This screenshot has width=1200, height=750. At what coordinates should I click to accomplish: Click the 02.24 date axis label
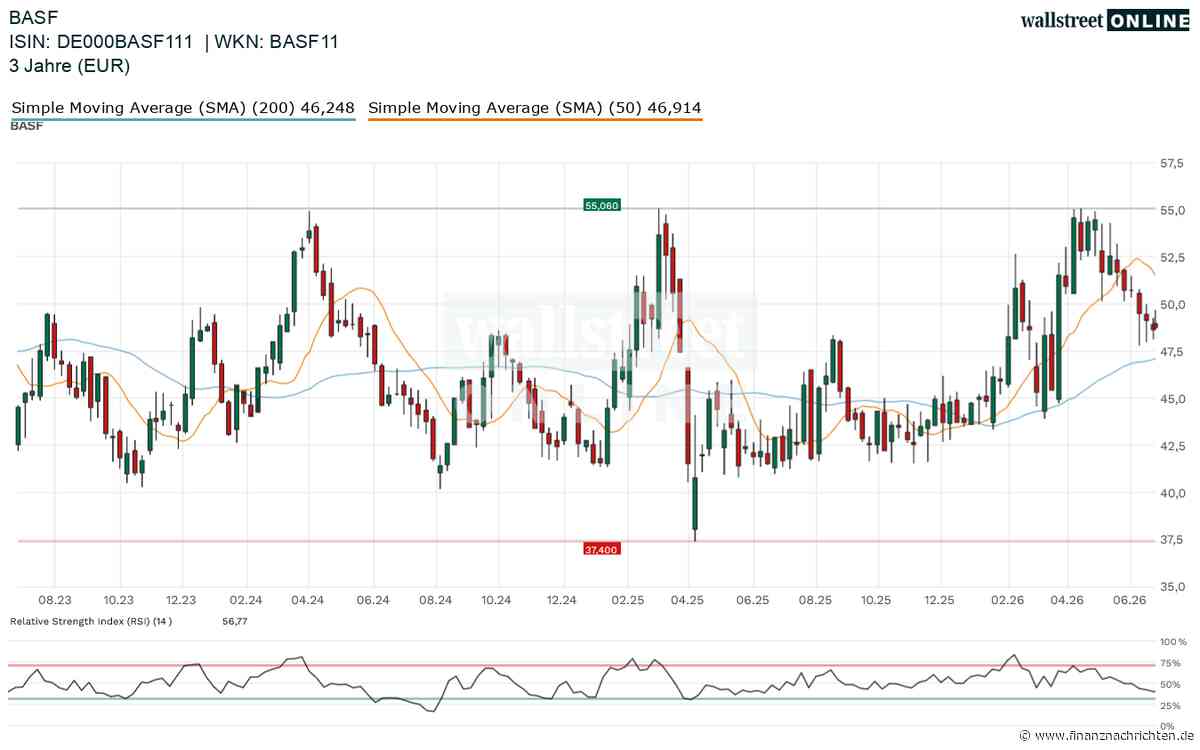click(x=245, y=600)
